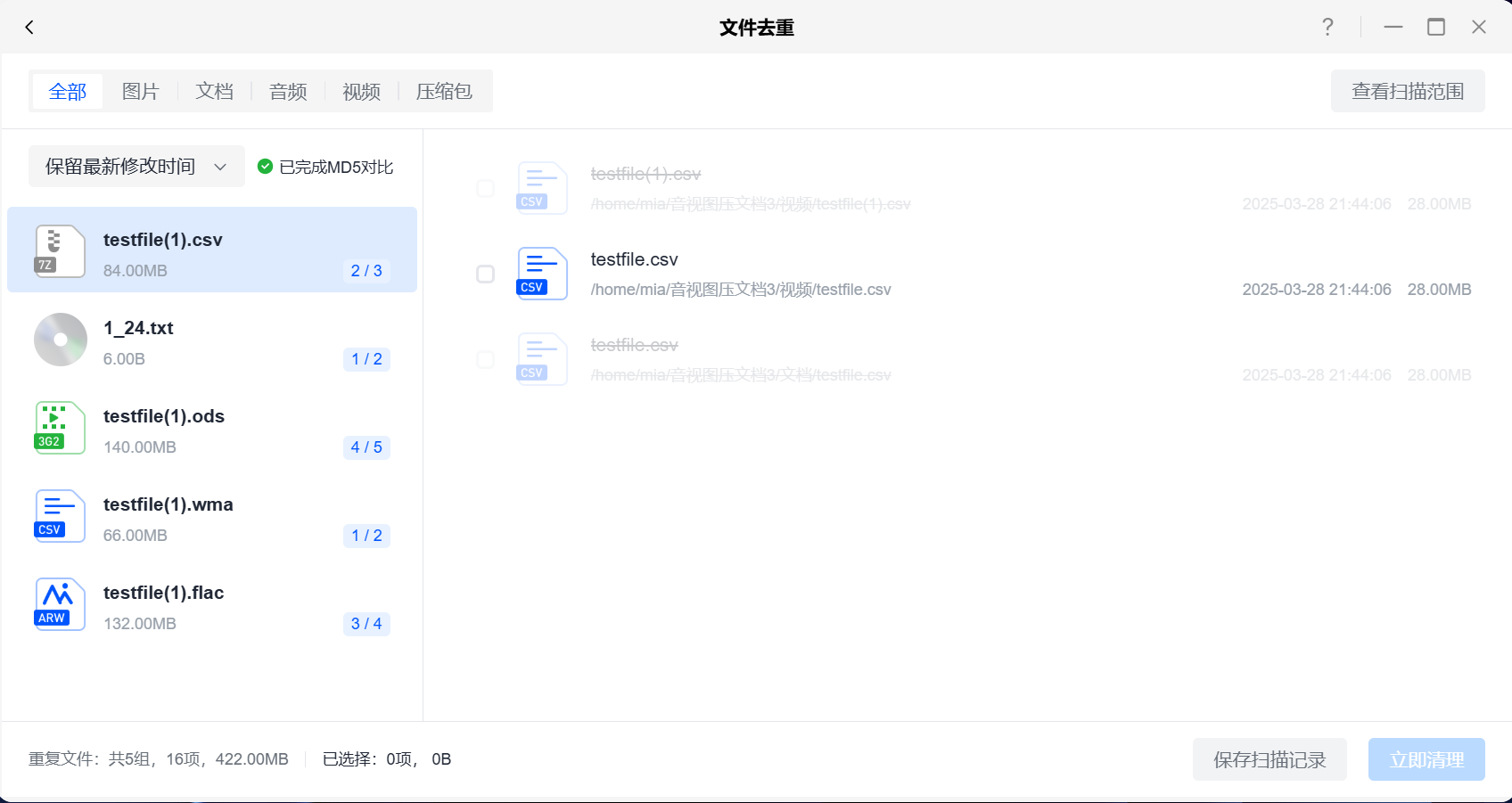The height and width of the screenshot is (803, 1512).
Task: Open the 保留最新修改时间 dropdown
Action: 136,167
